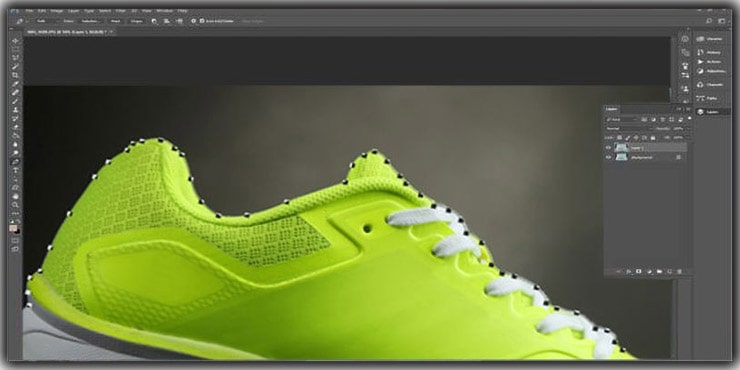Click the foreground color swatch
The width and height of the screenshot is (740, 370).
point(13,228)
